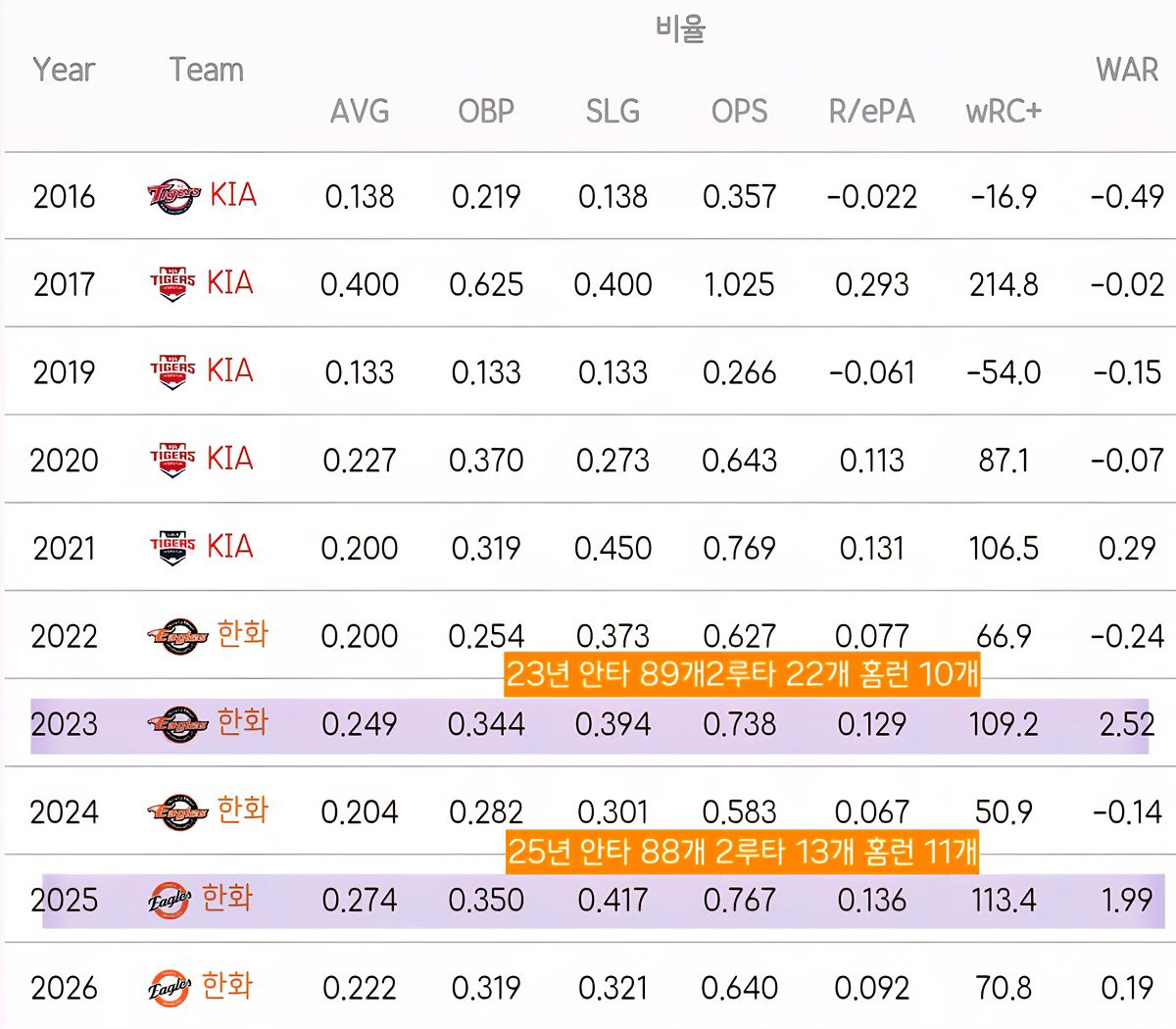The width and height of the screenshot is (1176, 1029).
Task: Click the Tigers logo in 2020 row
Action: click(172, 459)
